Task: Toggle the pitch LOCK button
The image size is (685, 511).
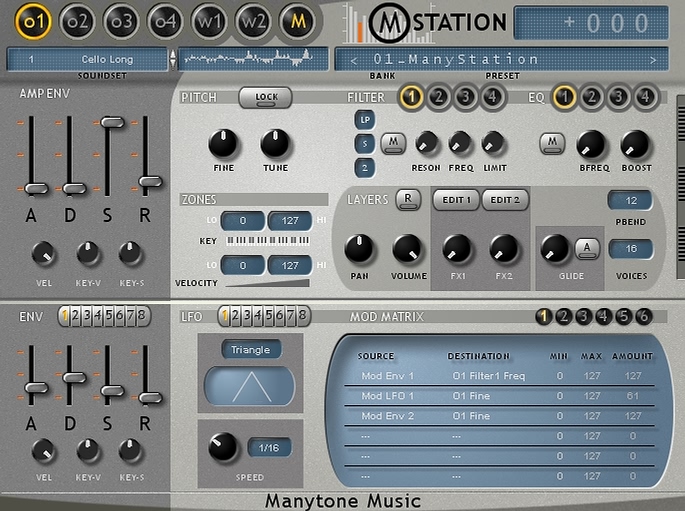Action: tap(265, 97)
